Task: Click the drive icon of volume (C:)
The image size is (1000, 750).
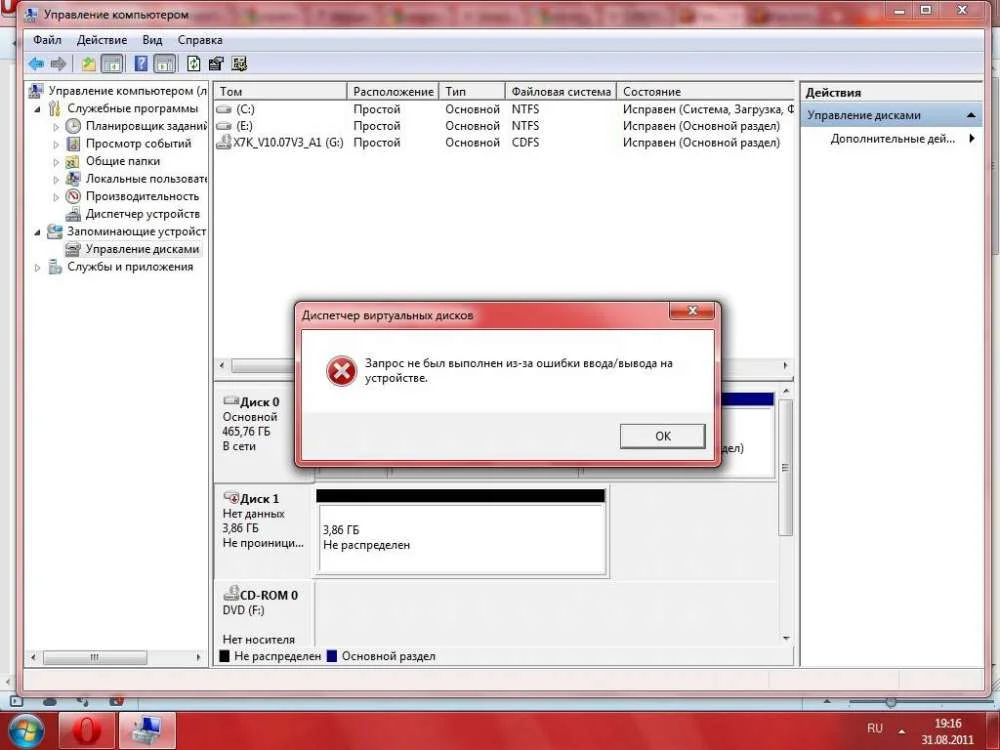Action: tap(224, 109)
